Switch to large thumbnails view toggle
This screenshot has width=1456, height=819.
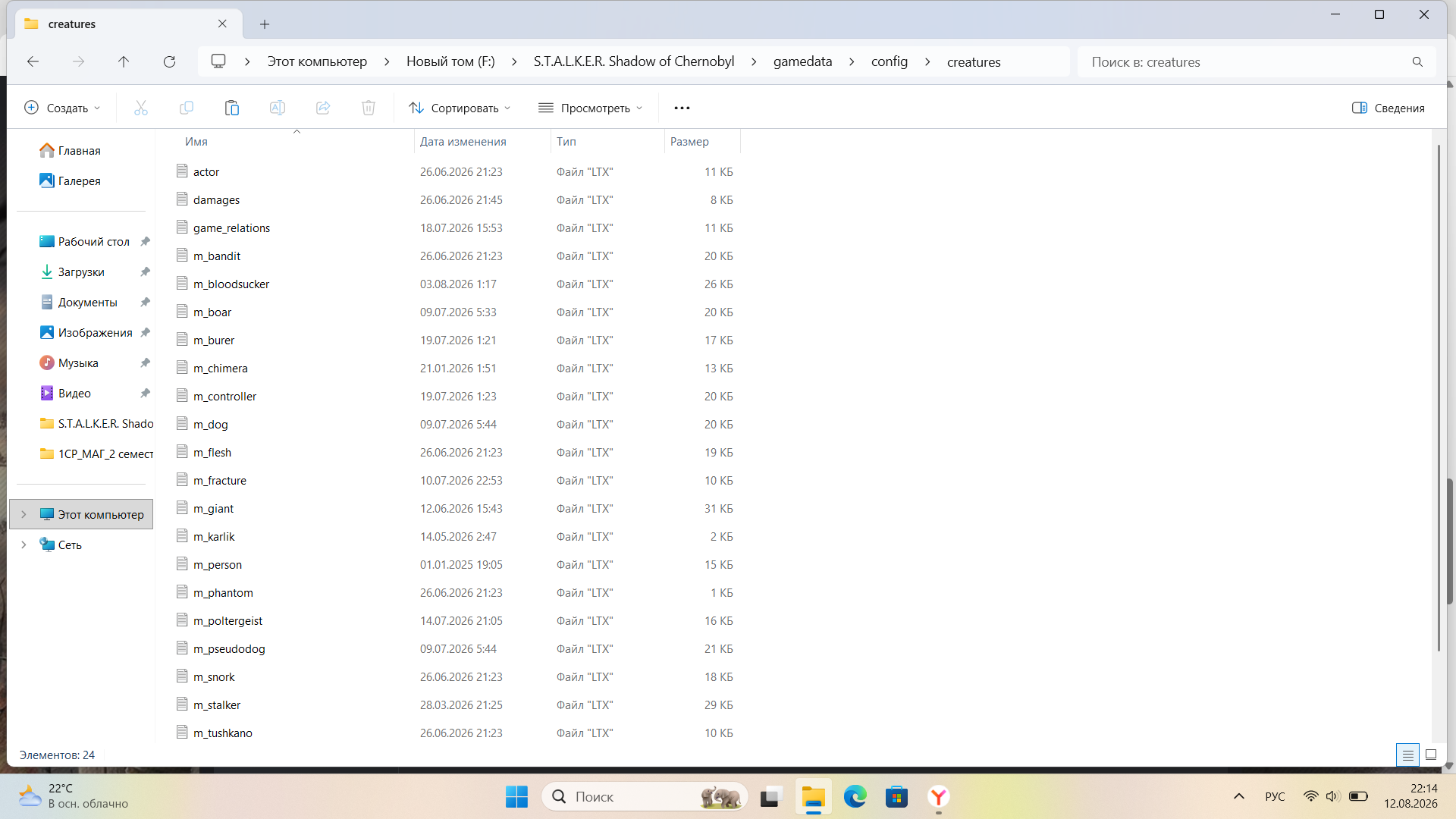[1431, 755]
